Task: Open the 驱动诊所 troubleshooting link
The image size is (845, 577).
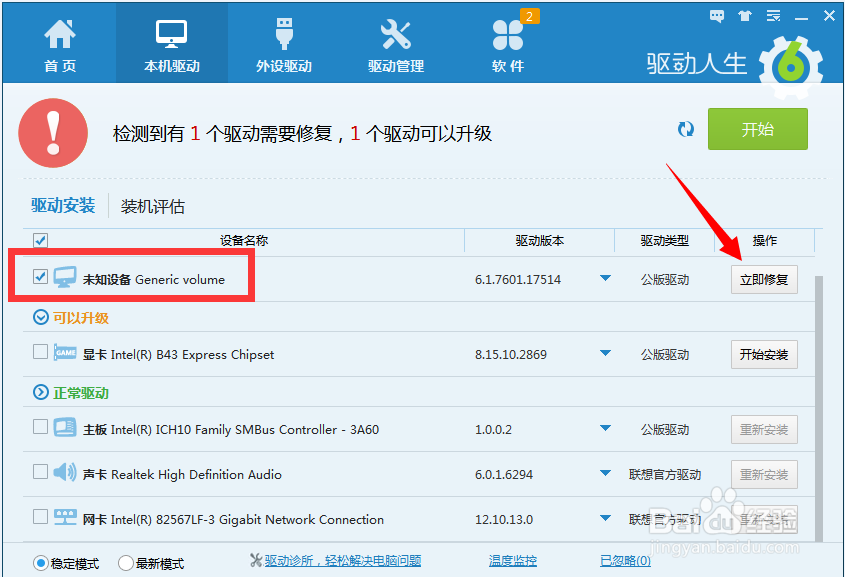Action: coord(343,561)
